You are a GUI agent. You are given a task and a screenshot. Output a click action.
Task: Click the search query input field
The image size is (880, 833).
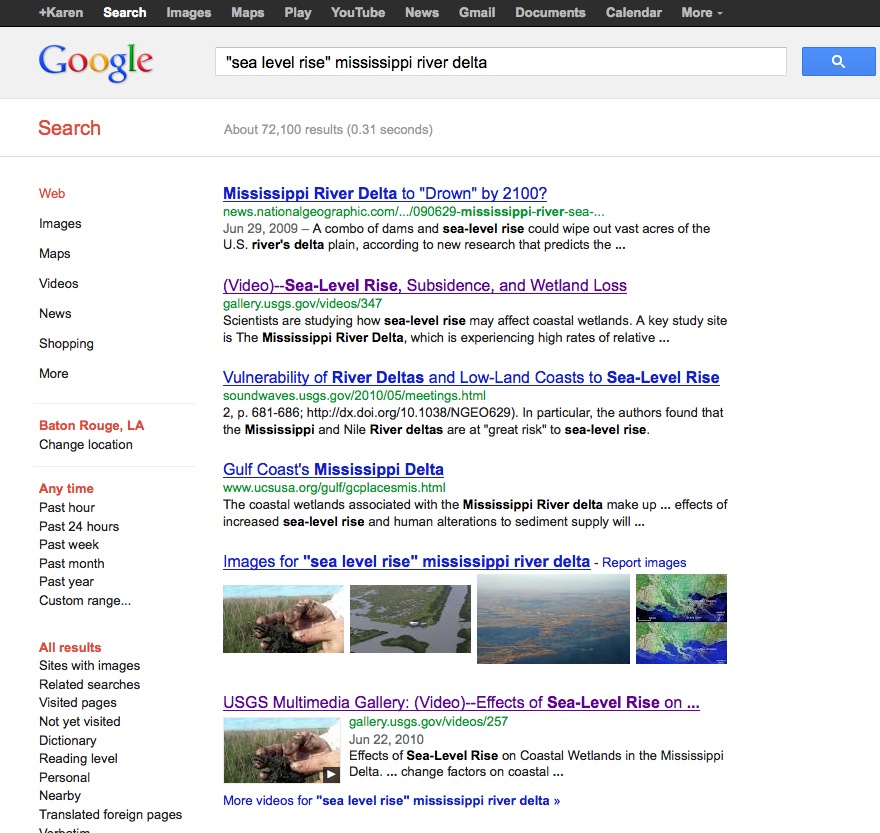tap(501, 62)
